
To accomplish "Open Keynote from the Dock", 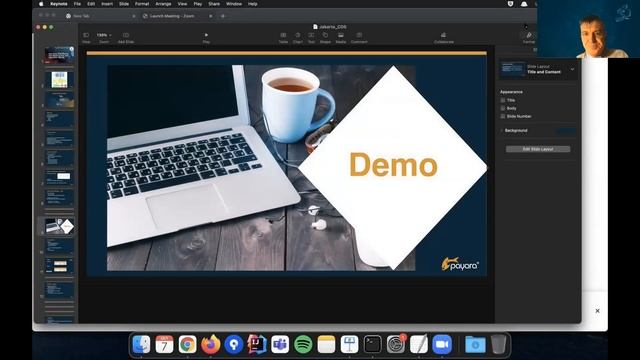I will click(x=349, y=344).
